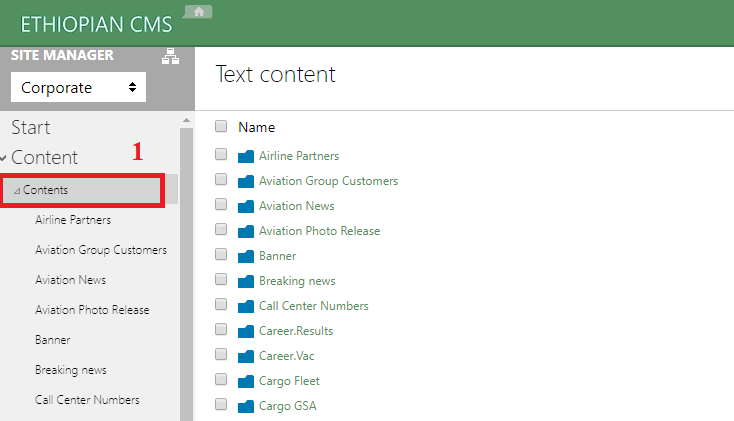734x421 pixels.
Task: Click the folder icon next to Airline Partners
Action: coord(246,156)
